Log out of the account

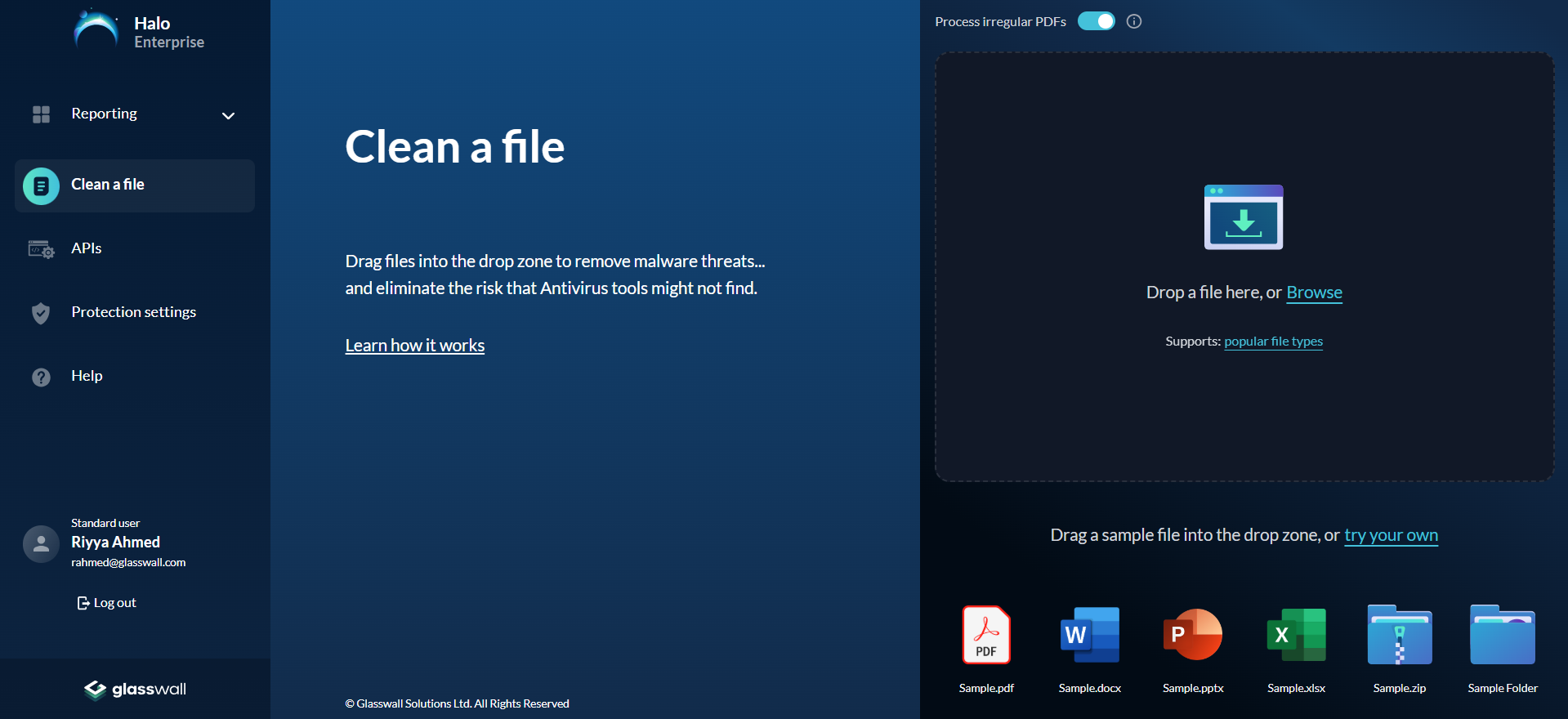point(107,603)
